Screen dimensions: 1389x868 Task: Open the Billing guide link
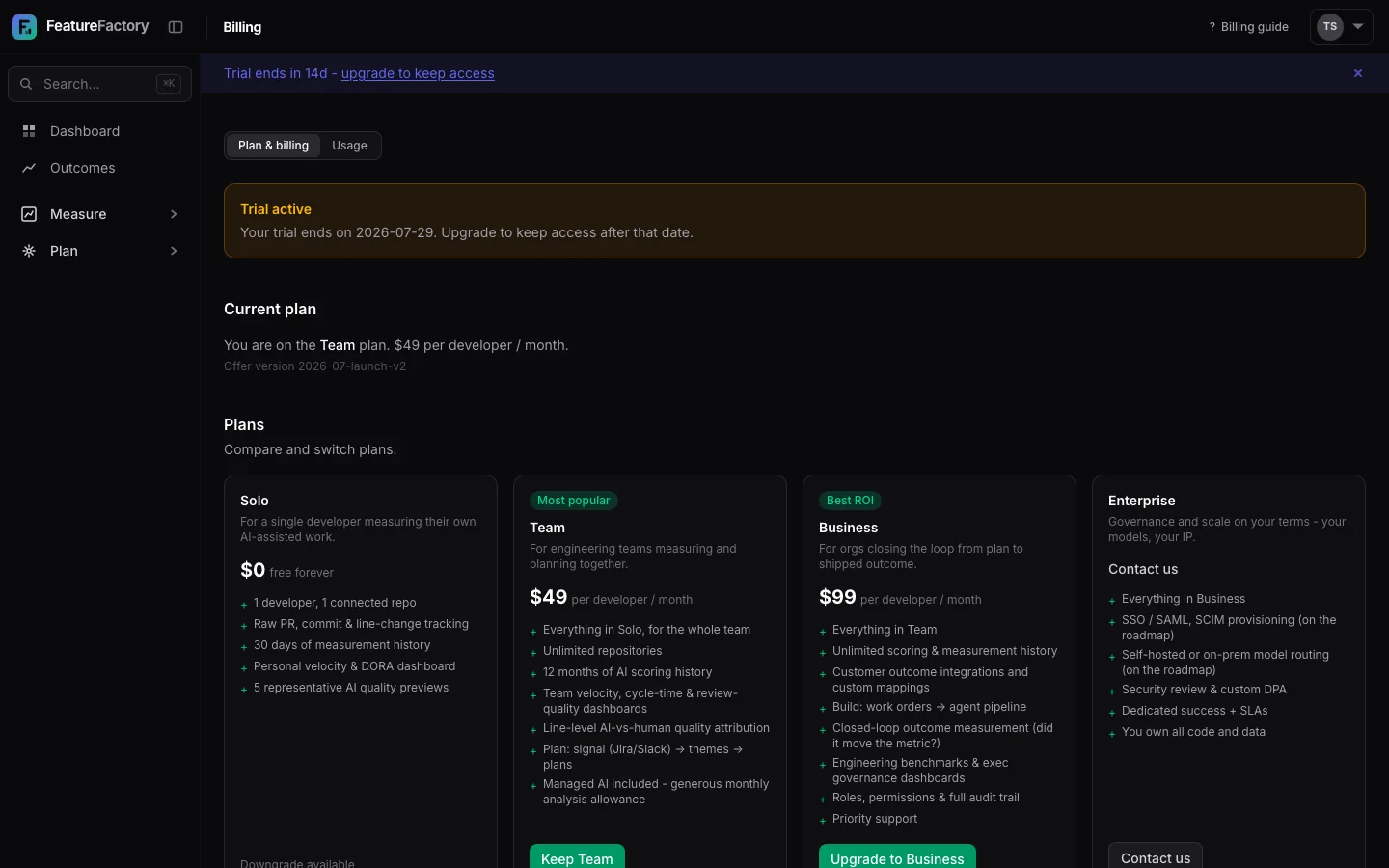[x=1248, y=27]
